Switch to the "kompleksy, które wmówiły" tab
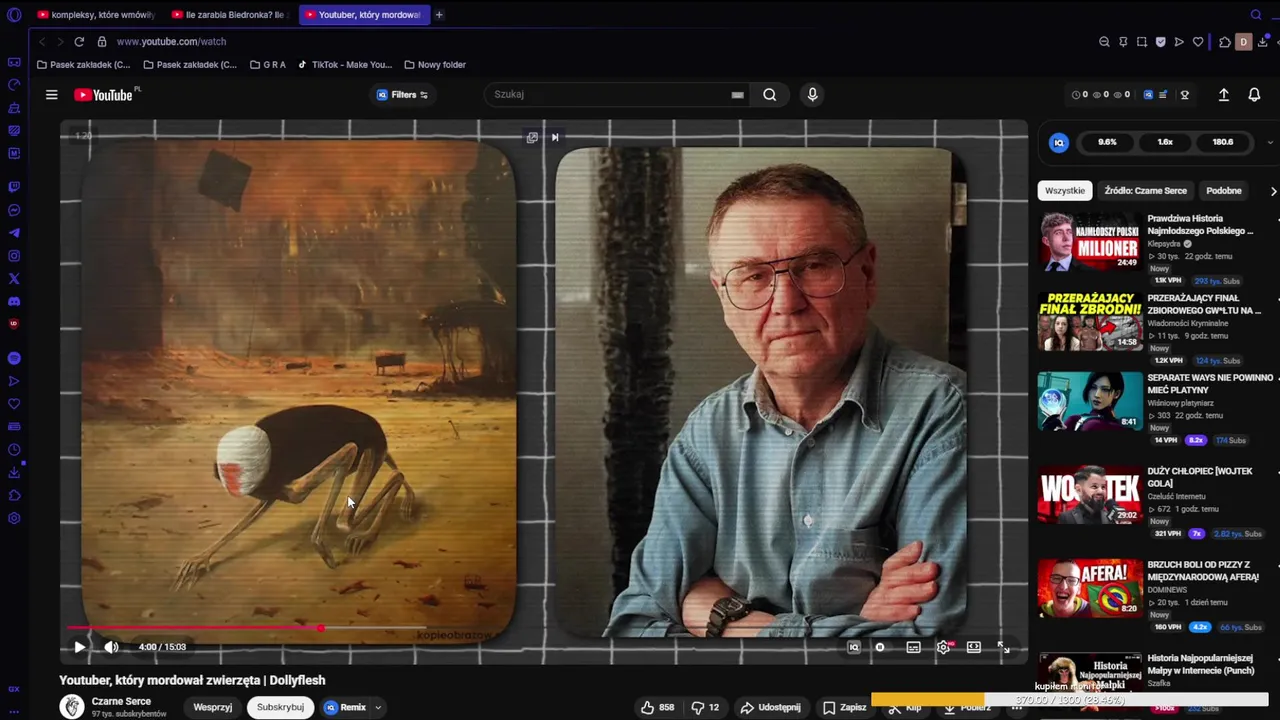This screenshot has width=1280, height=720. click(x=95, y=15)
